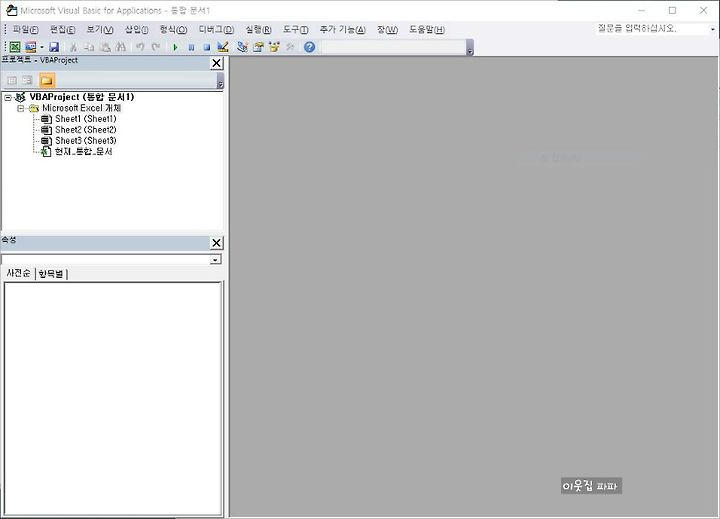This screenshot has width=720, height=519.
Task: Open the 추가 기능(A) menu
Action: click(343, 29)
